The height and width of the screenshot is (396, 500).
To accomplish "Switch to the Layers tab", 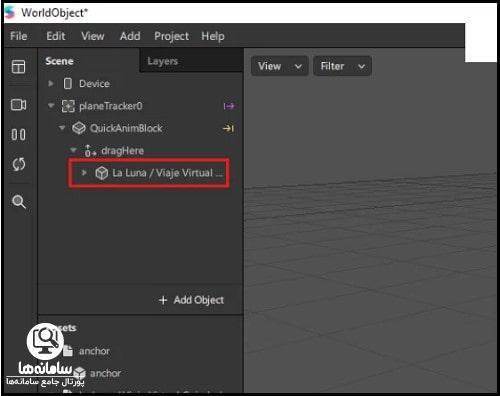I will pyautogui.click(x=163, y=61).
